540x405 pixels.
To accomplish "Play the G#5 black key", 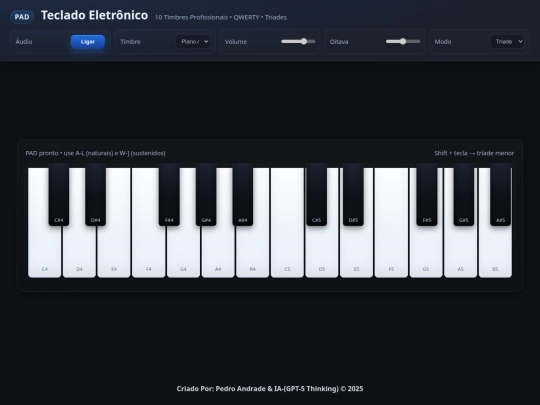I will (x=464, y=195).
